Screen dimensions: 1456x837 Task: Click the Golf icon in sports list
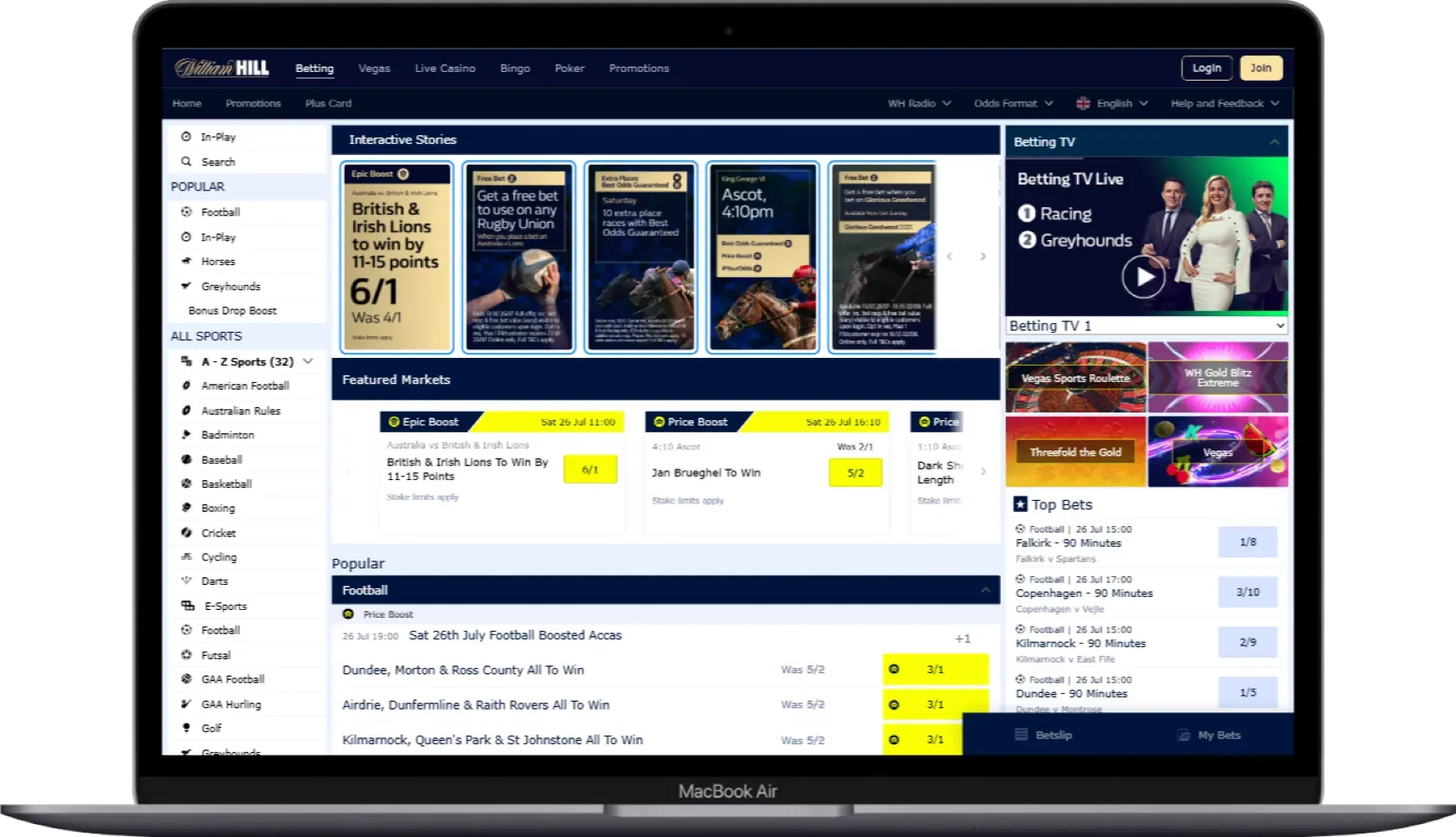click(x=185, y=728)
